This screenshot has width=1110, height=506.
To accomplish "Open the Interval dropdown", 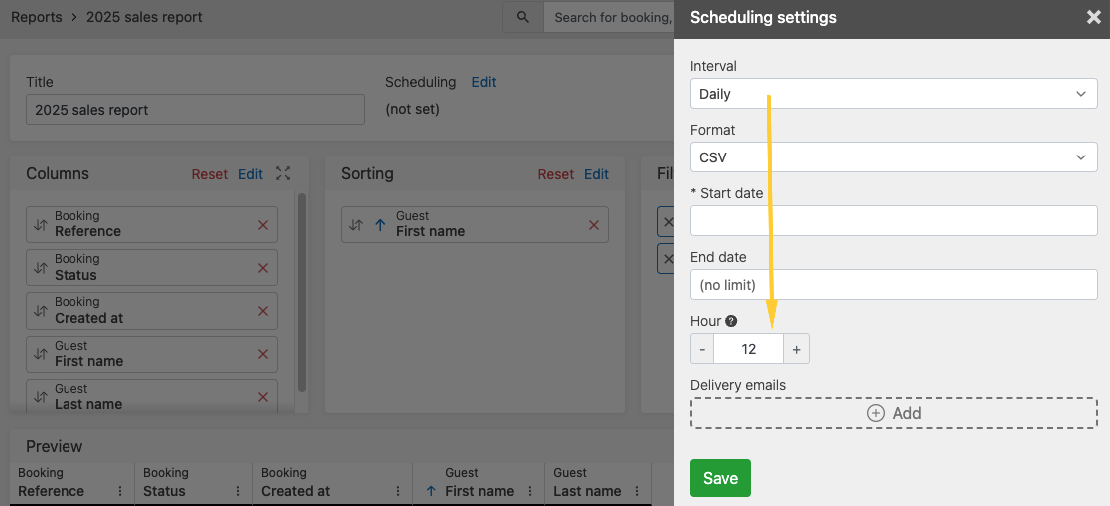I will (x=893, y=94).
